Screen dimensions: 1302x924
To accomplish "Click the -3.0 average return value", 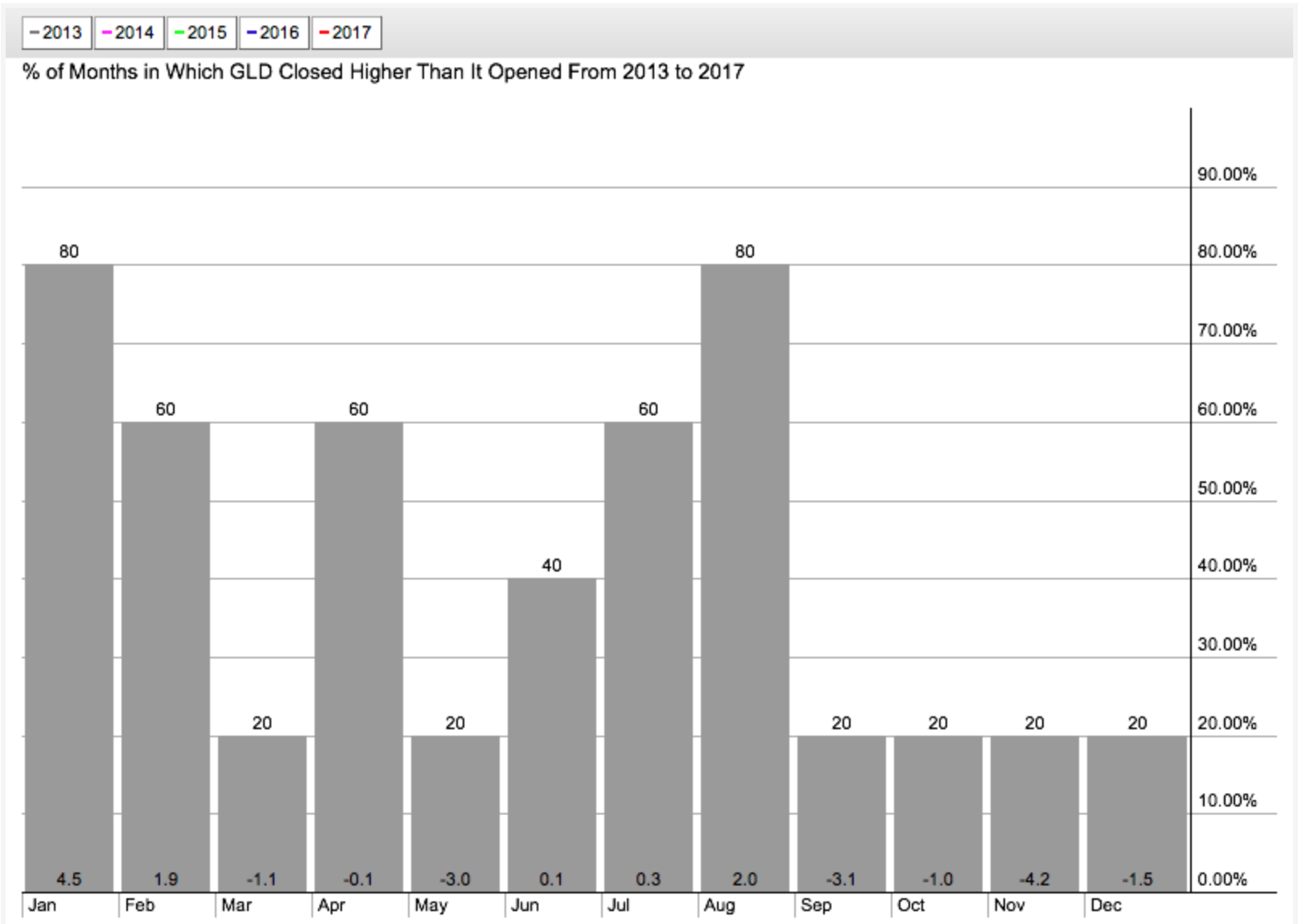I will pos(455,880).
